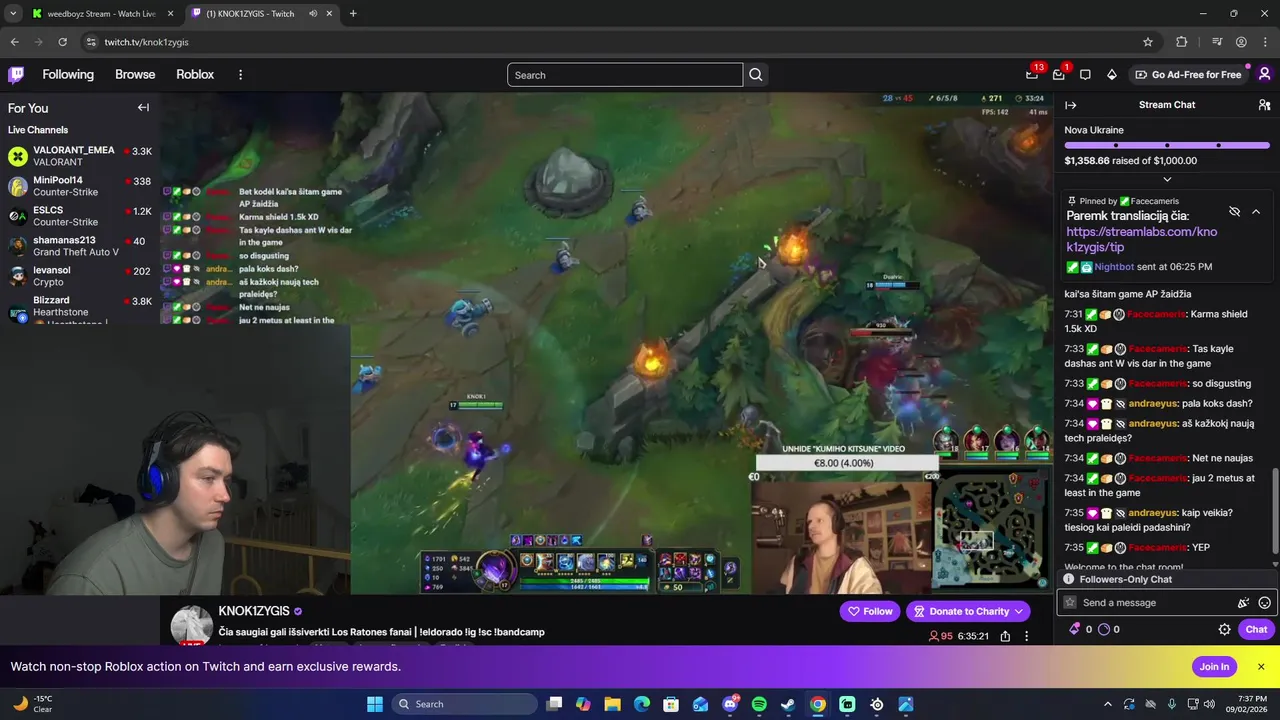Share the stream via share icon
Screen dimensions: 1280x720
point(1005,636)
